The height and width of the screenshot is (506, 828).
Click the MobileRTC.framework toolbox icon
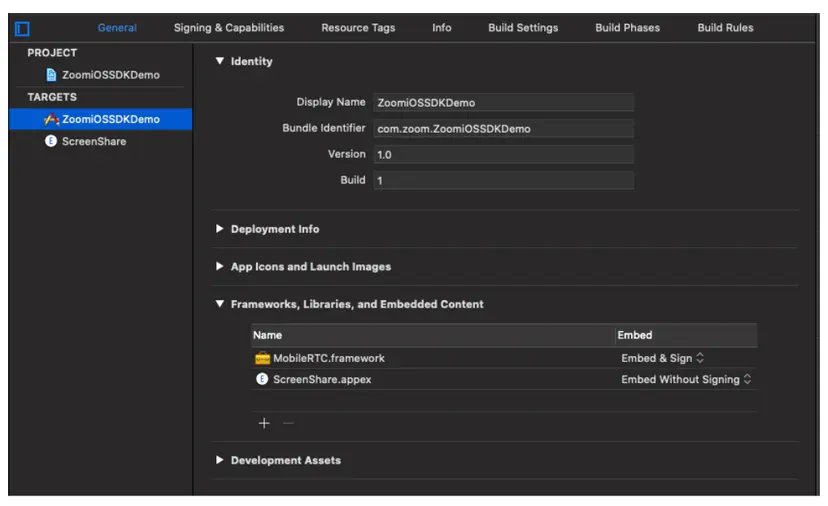pos(262,358)
